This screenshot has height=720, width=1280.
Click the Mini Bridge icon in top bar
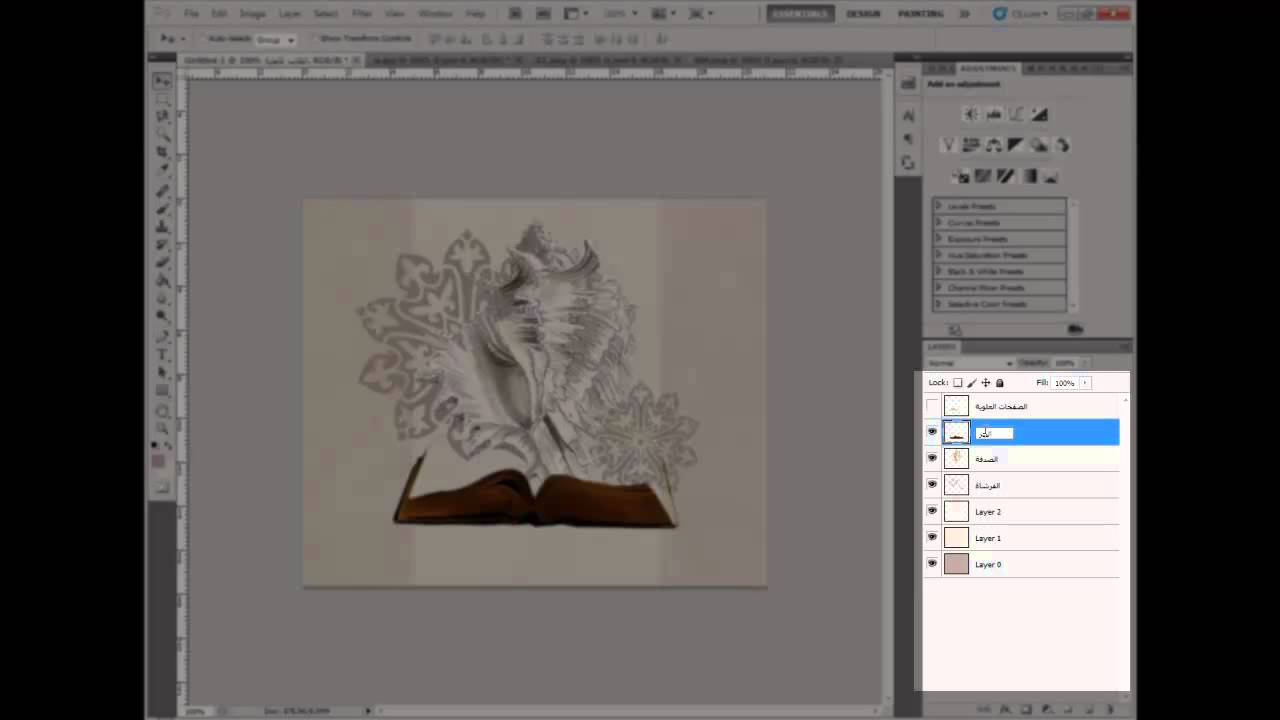pos(543,14)
